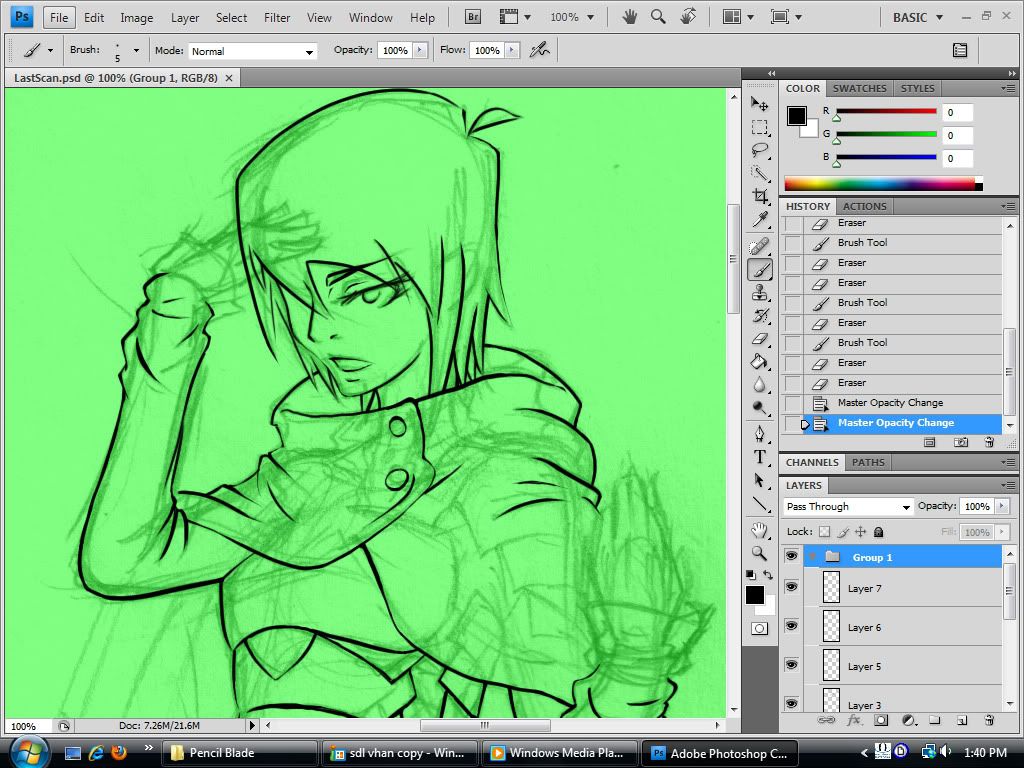Select the Crop tool

click(x=760, y=196)
